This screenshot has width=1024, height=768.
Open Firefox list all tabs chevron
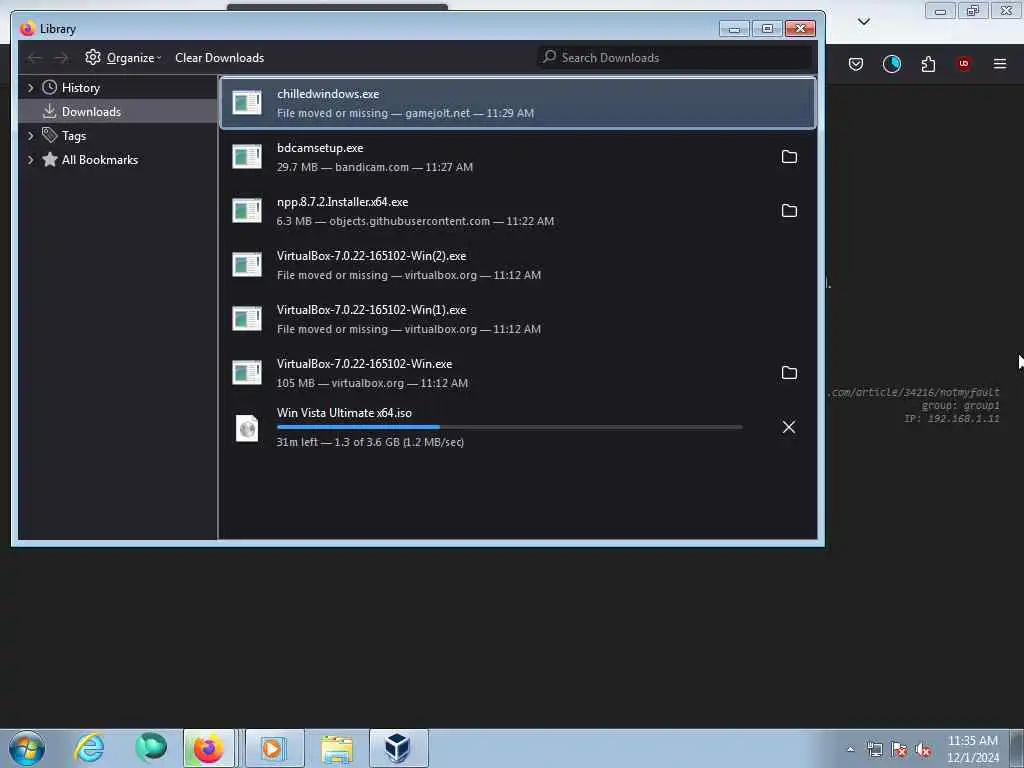click(x=863, y=22)
